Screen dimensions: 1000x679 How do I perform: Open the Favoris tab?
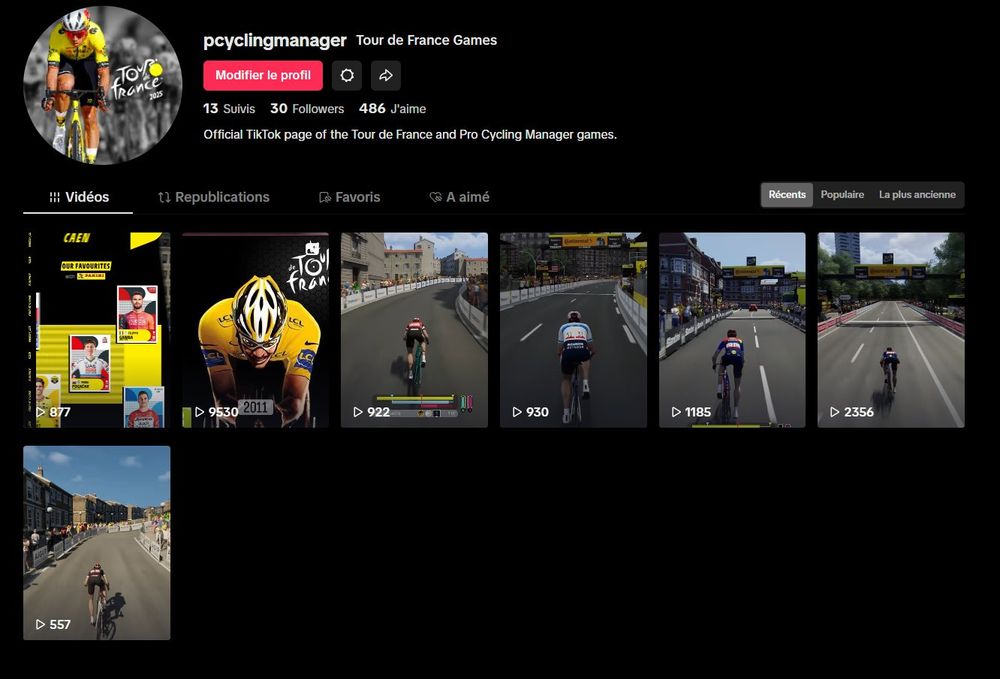pos(349,197)
